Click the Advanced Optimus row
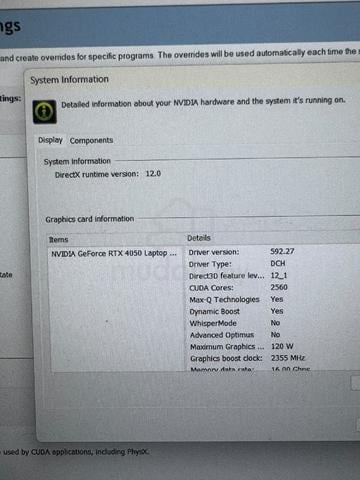Viewport: 360px width, 480px height. pos(273,335)
